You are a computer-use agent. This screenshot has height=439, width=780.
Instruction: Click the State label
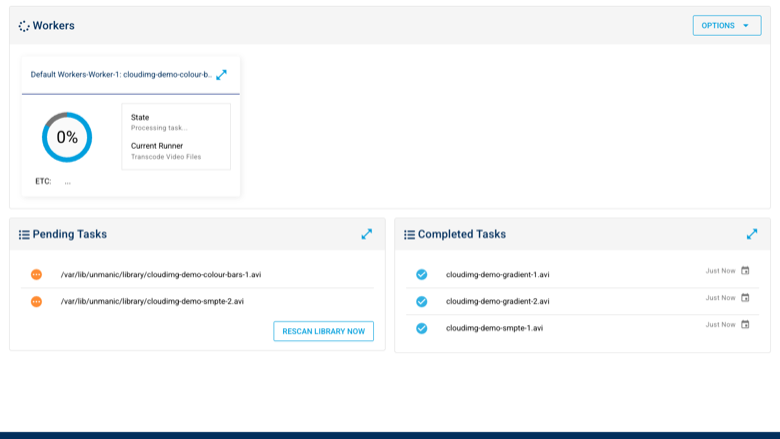140,117
